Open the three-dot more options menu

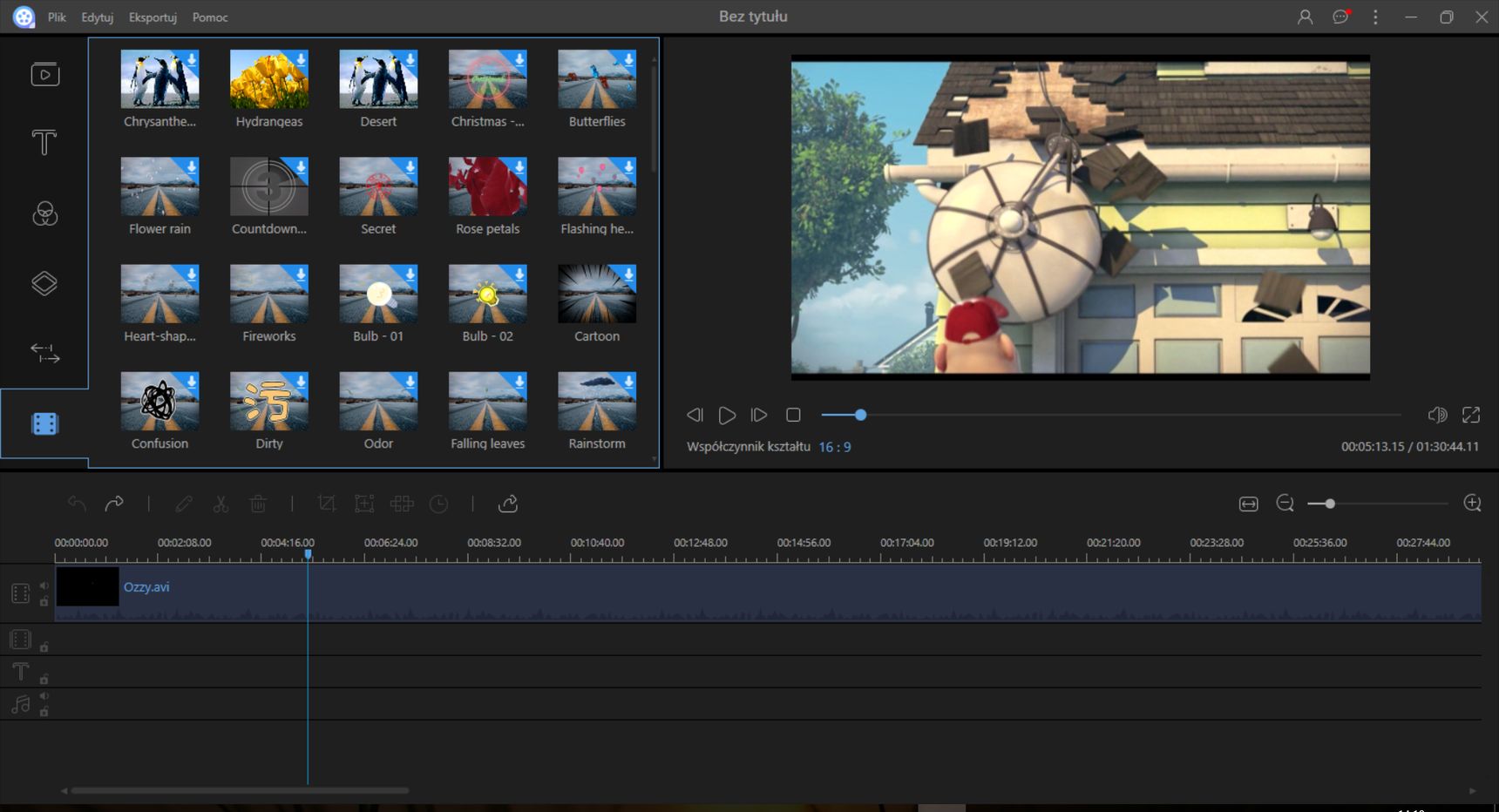[1375, 17]
